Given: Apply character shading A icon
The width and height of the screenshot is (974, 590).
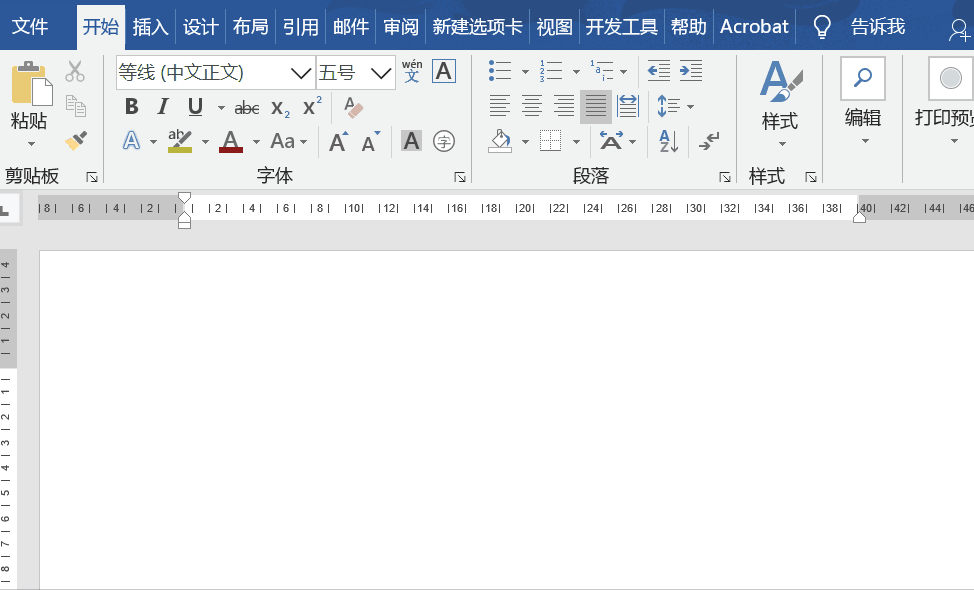Looking at the screenshot, I should [x=411, y=141].
